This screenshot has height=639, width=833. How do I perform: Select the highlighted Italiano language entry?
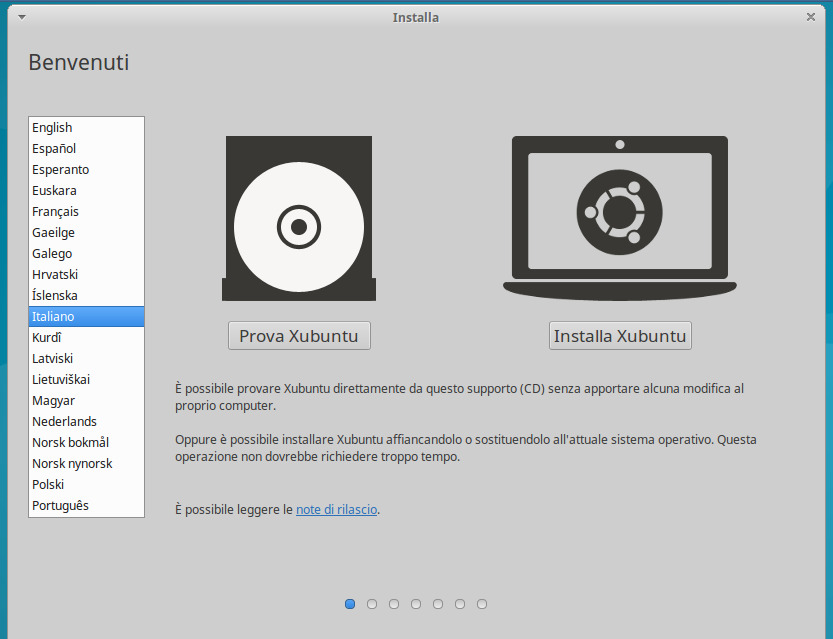coord(86,317)
